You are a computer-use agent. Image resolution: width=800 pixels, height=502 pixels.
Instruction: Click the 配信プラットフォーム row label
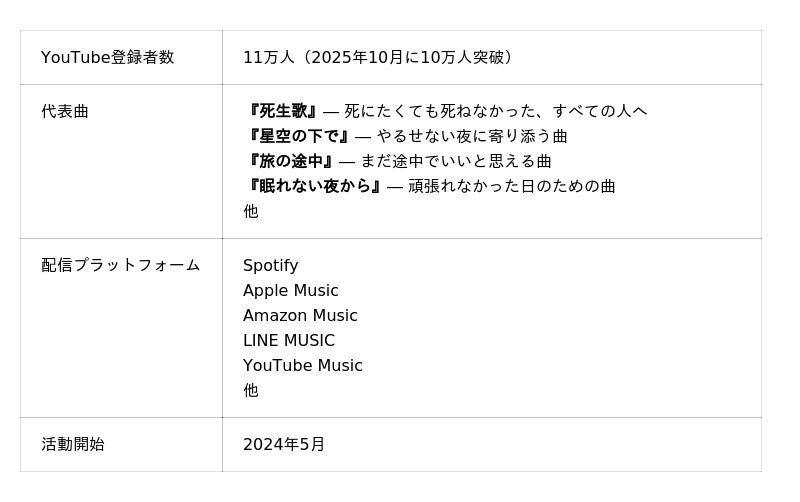click(120, 265)
